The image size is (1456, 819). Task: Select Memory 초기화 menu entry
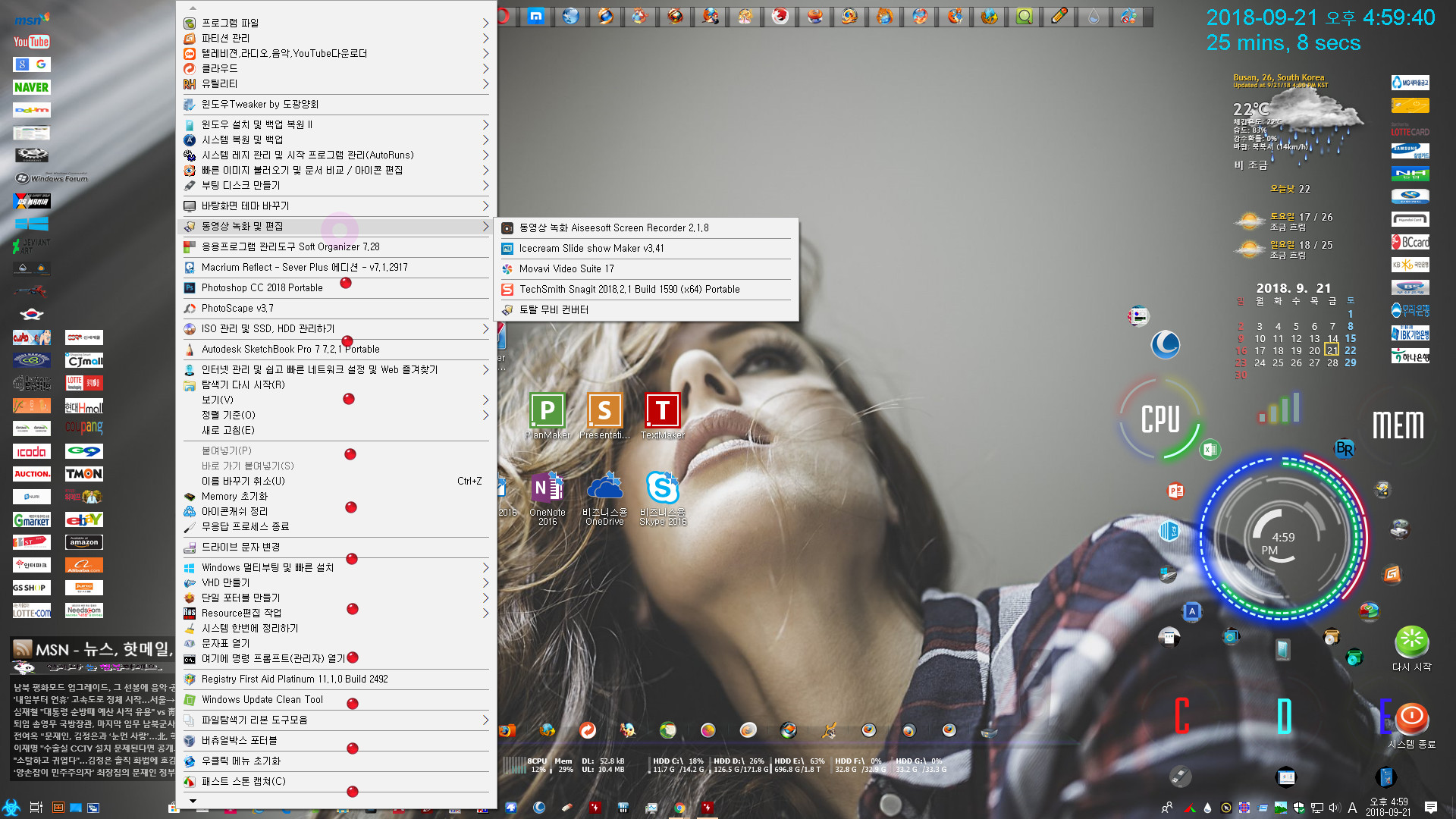[x=336, y=496]
